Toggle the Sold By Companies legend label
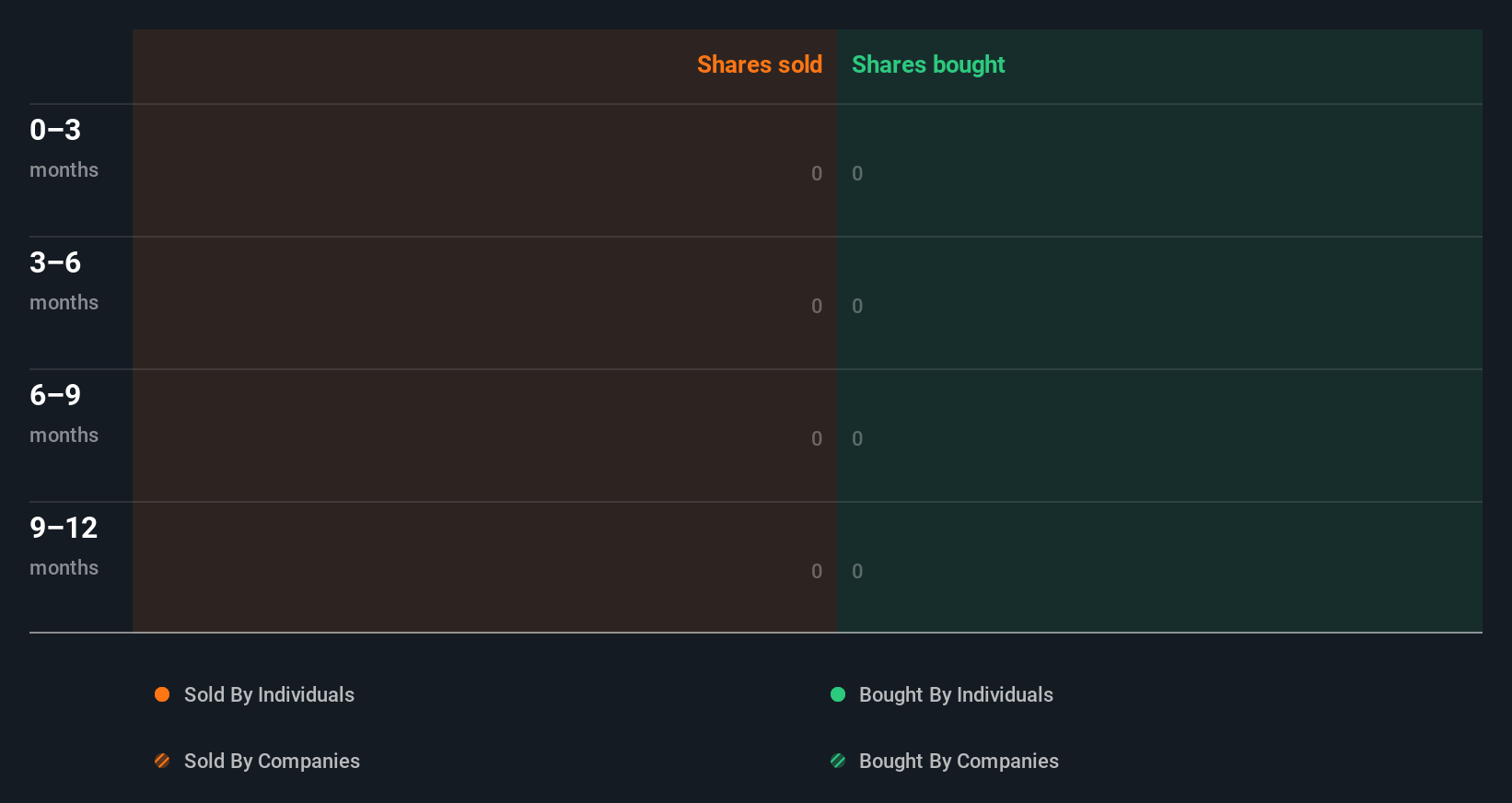The width and height of the screenshot is (1512, 803). coord(272,761)
